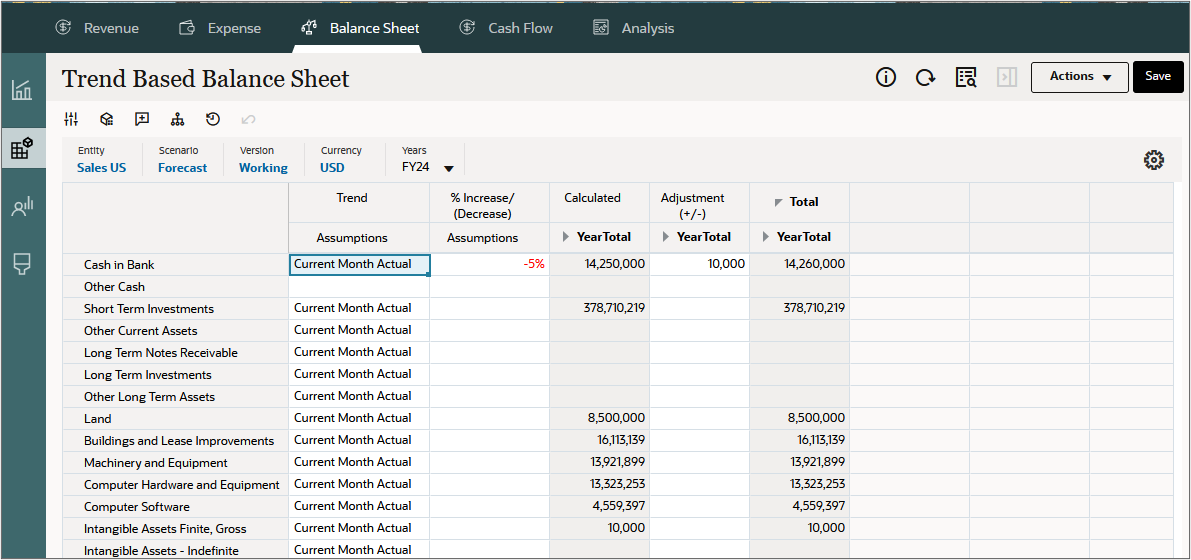Viewport: 1191px width, 560px height.
Task: Expand YearTotal under Adjustment column
Action: pos(666,237)
